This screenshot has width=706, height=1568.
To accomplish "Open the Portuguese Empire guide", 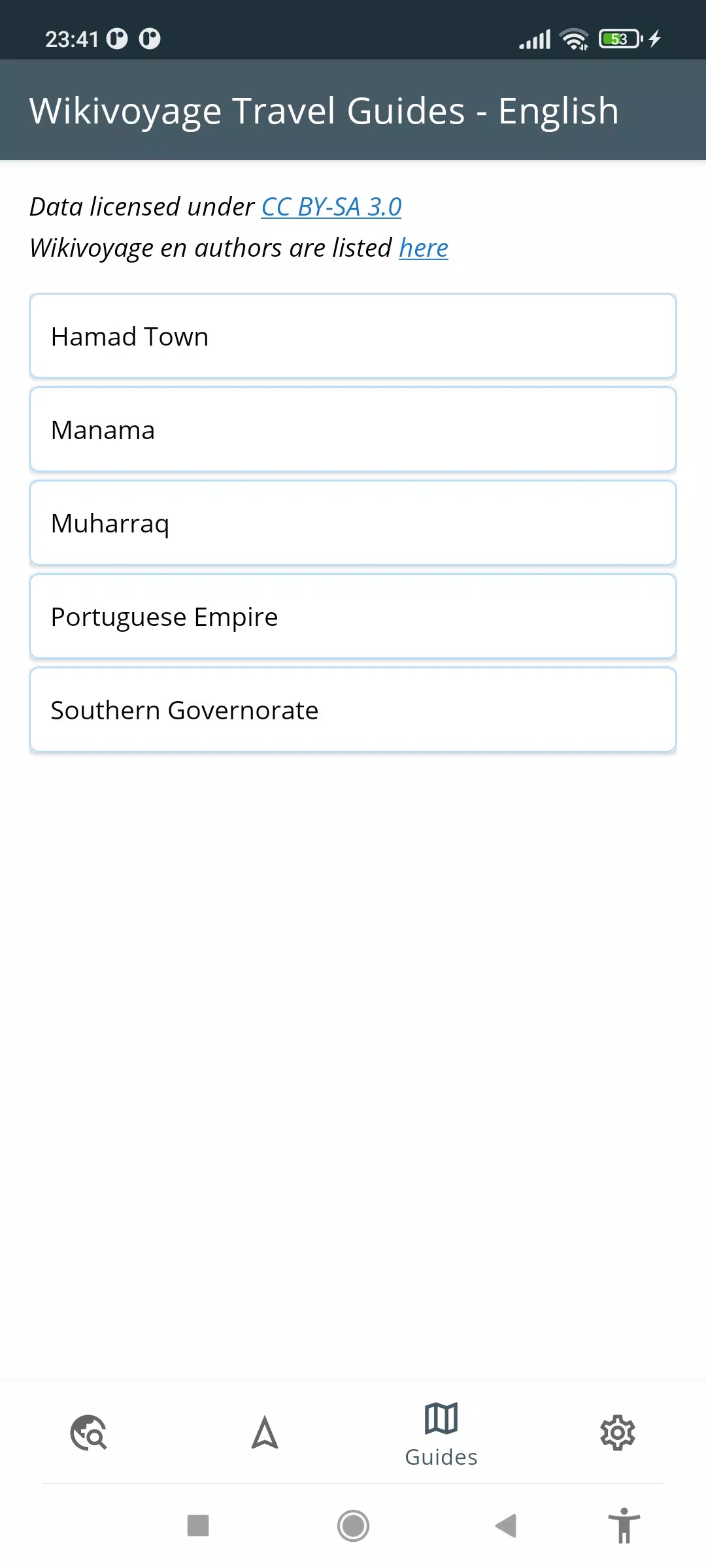I will (x=353, y=617).
